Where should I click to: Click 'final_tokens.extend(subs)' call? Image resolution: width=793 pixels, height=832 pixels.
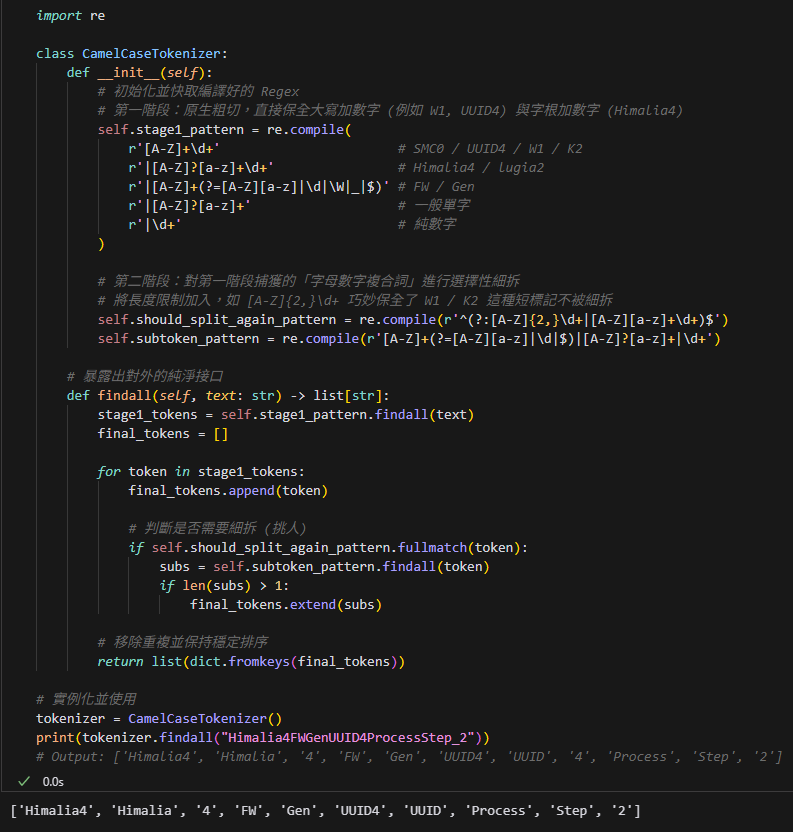click(x=286, y=604)
